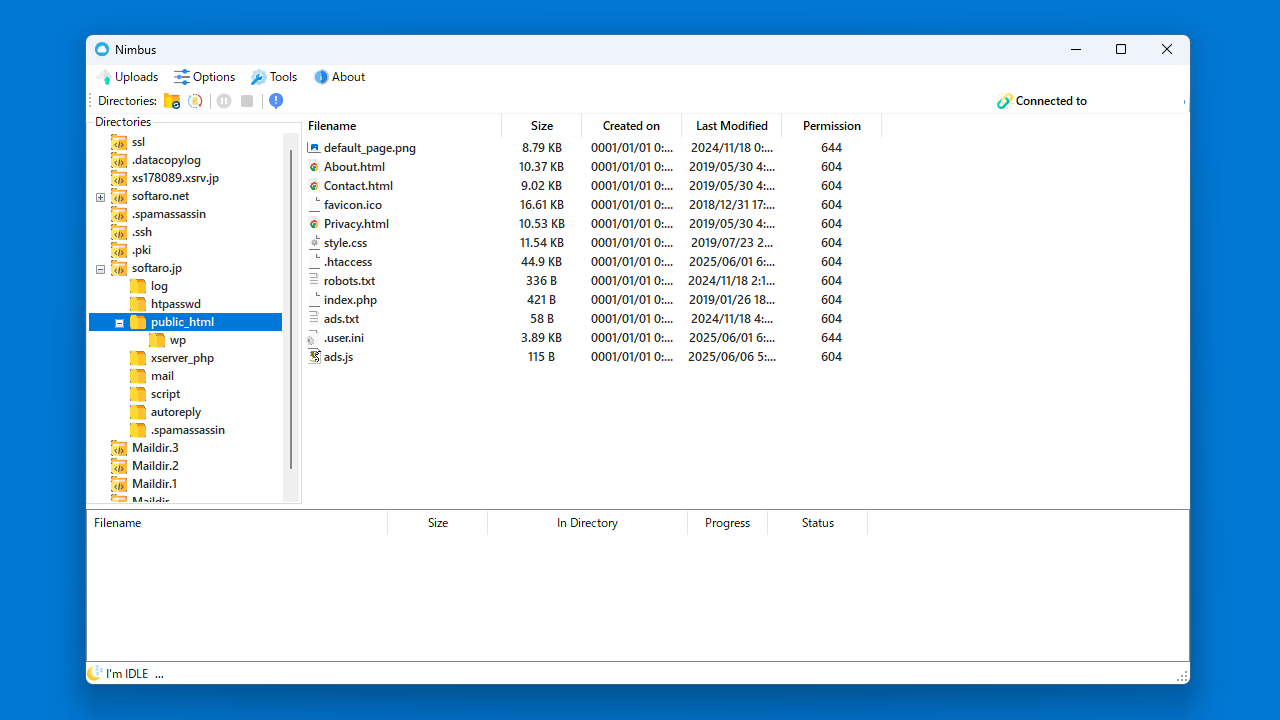Click the Chrome icon beside Privacy.html
Screen dimensions: 1280x720
(314, 224)
